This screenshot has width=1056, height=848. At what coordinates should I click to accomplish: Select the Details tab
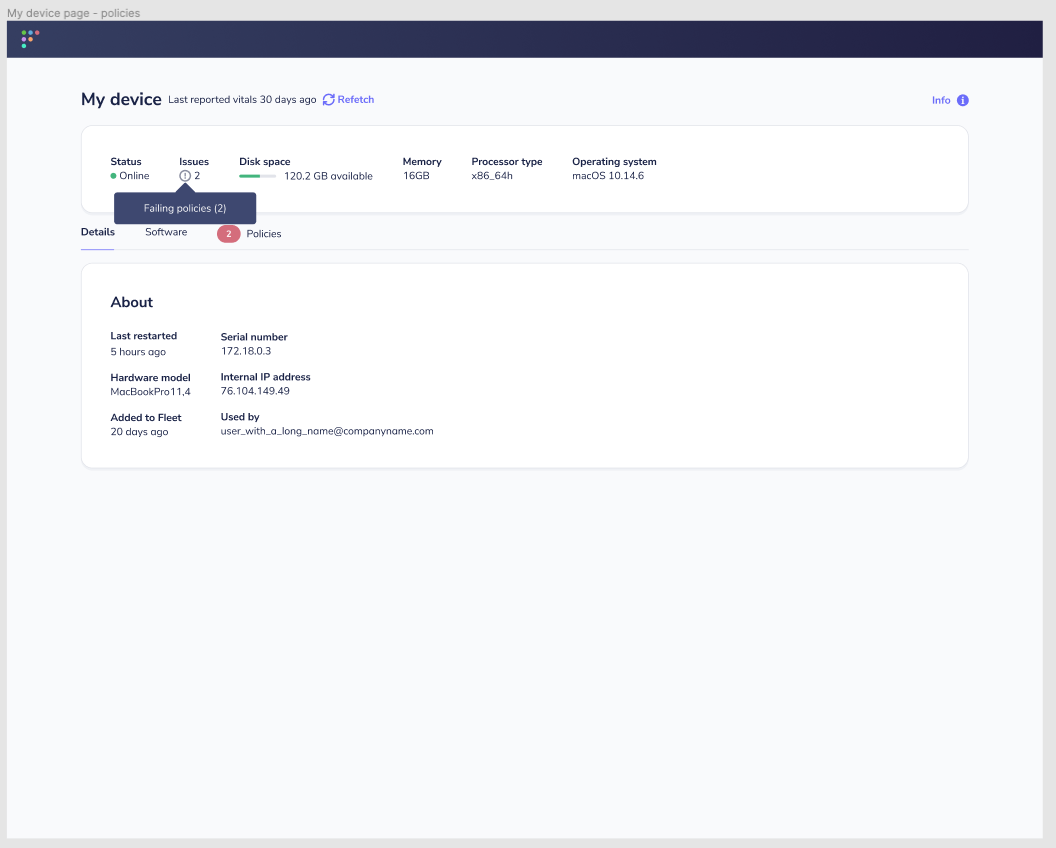(97, 231)
